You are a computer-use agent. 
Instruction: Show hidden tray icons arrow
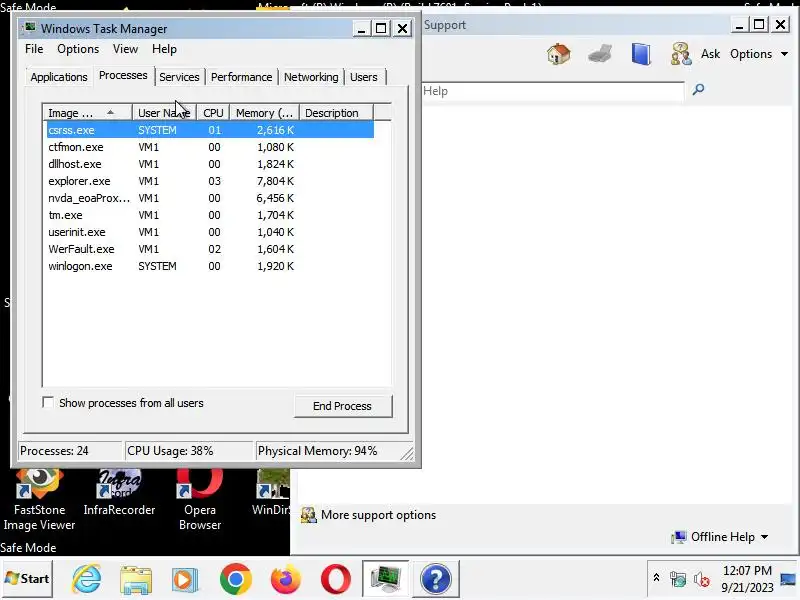tap(656, 578)
